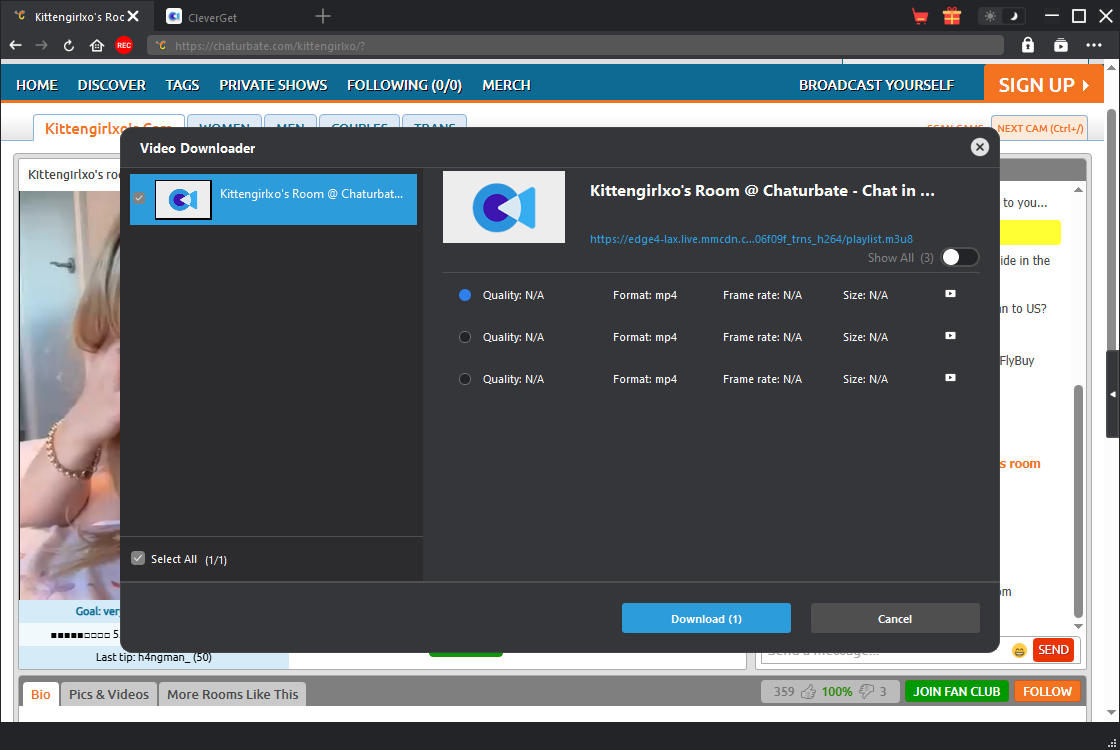
Task: Cancel the Video Downloader dialog
Action: coord(894,619)
